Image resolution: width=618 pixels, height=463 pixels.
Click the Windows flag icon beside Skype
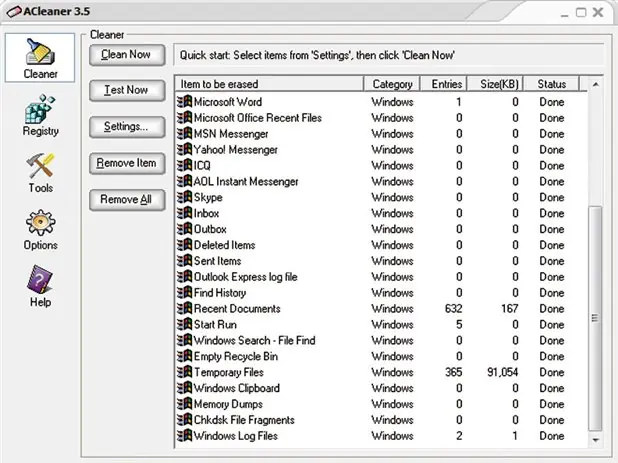[184, 197]
